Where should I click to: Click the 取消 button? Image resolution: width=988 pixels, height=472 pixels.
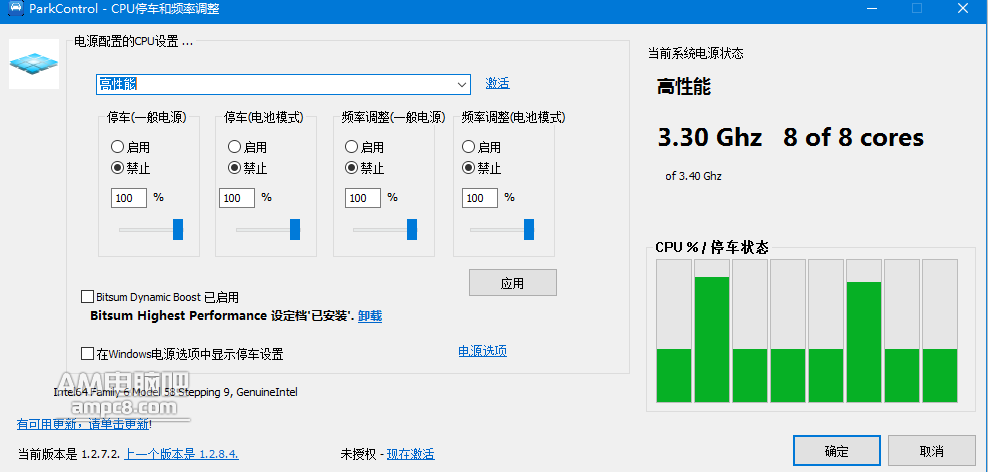(x=932, y=451)
